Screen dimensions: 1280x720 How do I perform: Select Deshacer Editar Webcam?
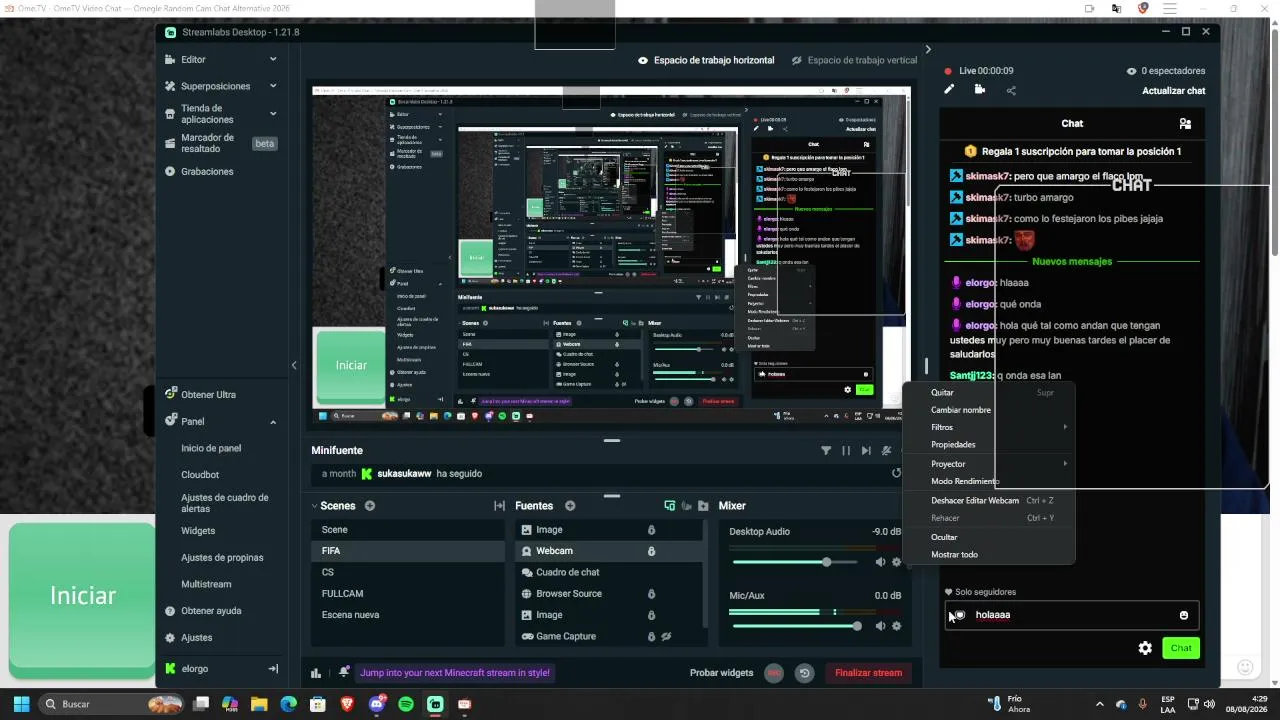click(989, 500)
